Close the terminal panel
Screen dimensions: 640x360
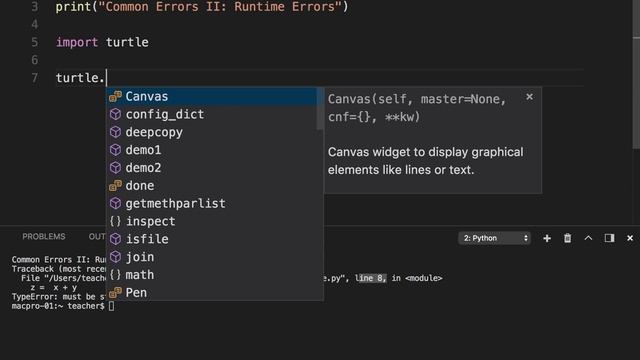630,238
